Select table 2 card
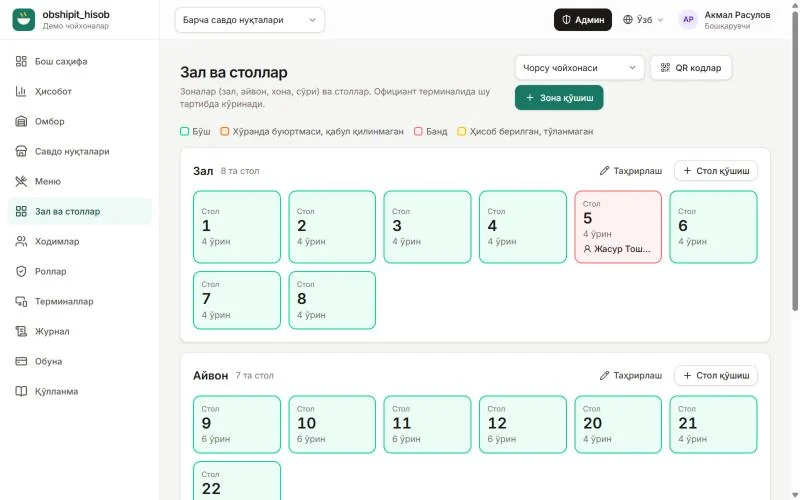This screenshot has width=800, height=500. tap(332, 227)
